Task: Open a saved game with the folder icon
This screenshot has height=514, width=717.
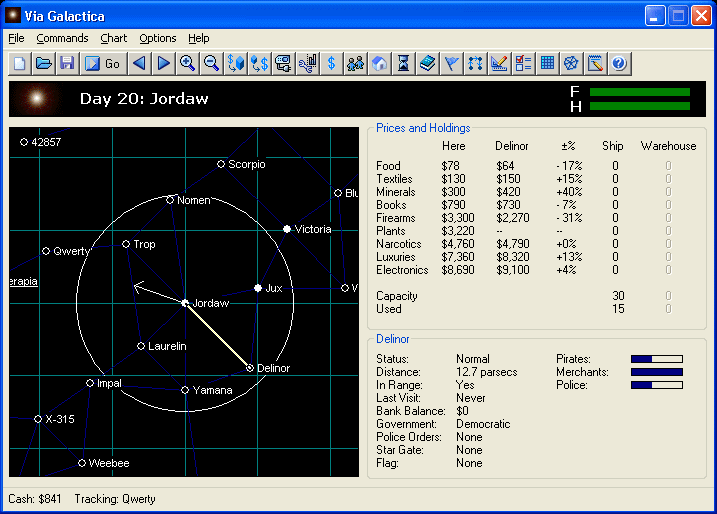Action: [43, 63]
